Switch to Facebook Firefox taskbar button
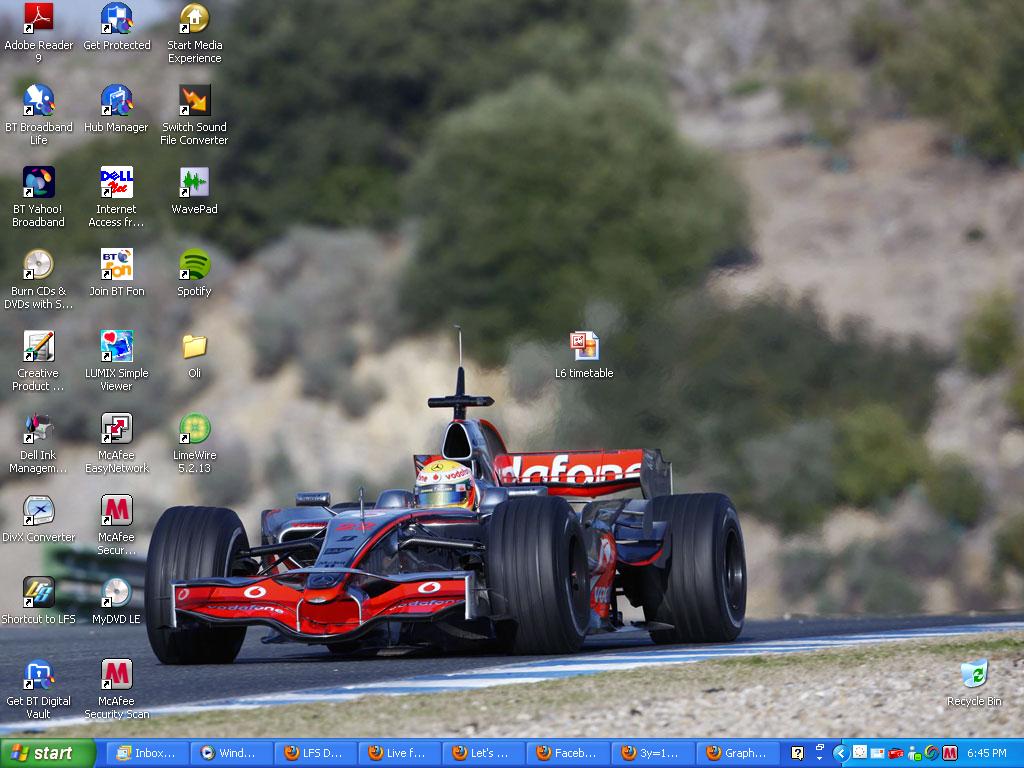The height and width of the screenshot is (768, 1024). [568, 753]
